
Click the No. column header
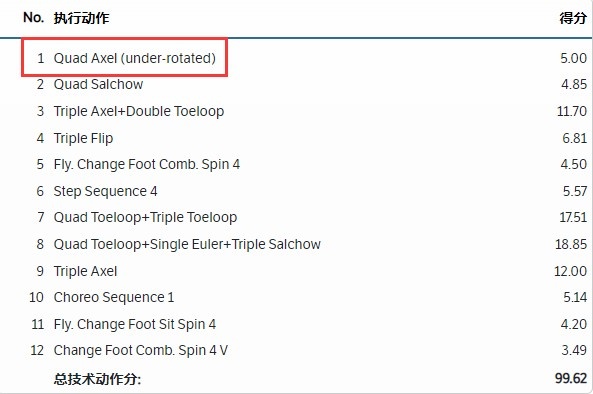(x=33, y=17)
